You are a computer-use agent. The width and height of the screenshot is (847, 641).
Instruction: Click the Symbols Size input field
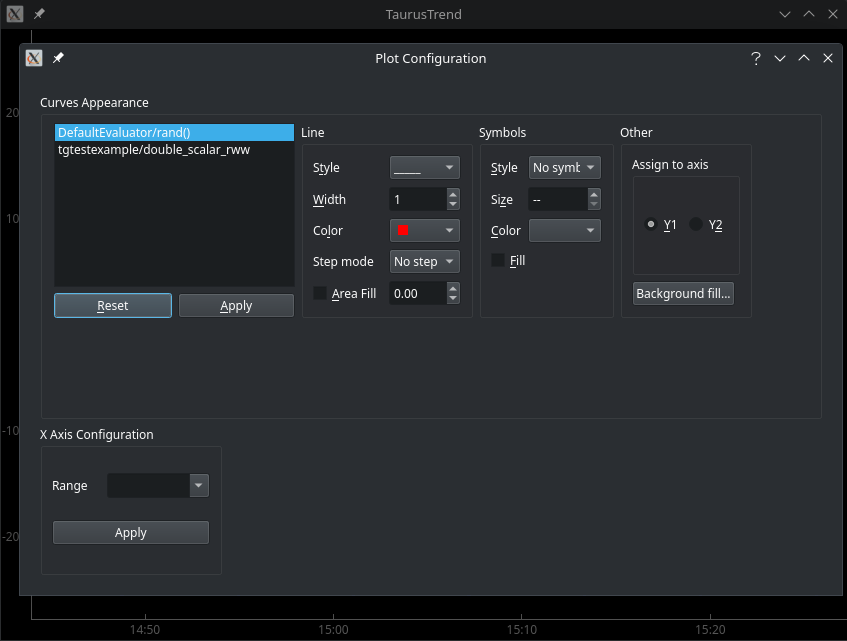(557, 200)
